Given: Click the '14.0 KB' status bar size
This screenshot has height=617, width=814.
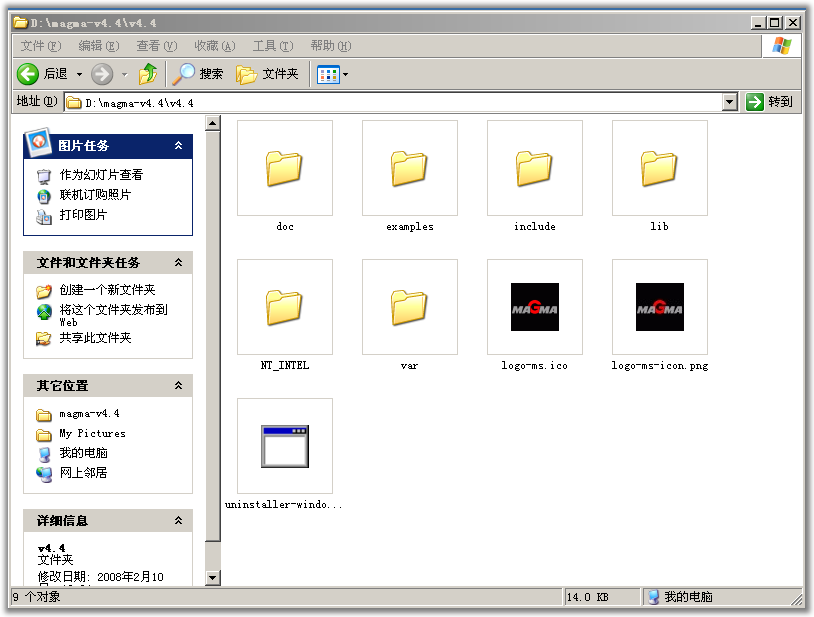Looking at the screenshot, I should 587,597.
